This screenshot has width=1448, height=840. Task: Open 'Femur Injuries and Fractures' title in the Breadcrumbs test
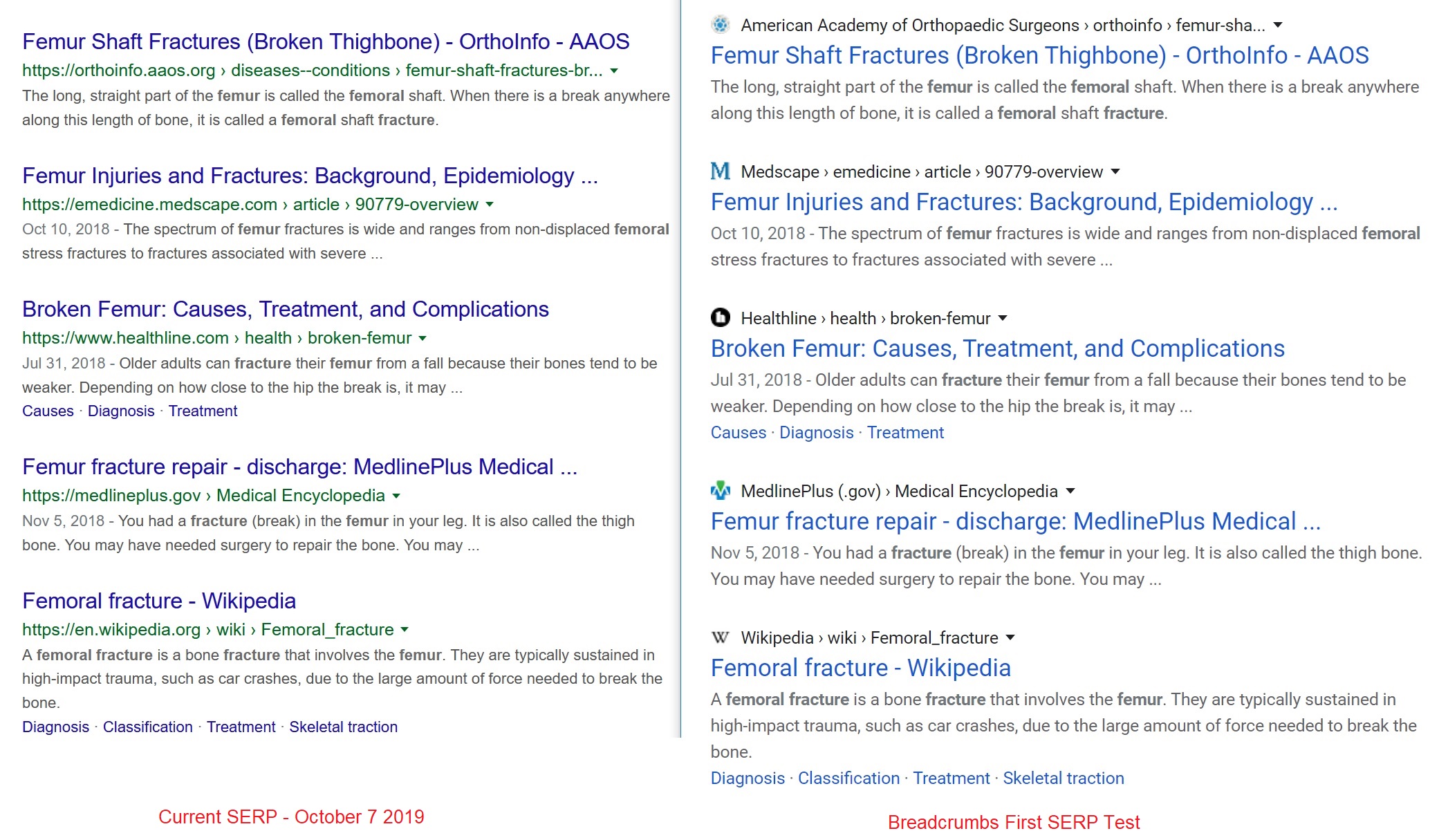click(1024, 202)
